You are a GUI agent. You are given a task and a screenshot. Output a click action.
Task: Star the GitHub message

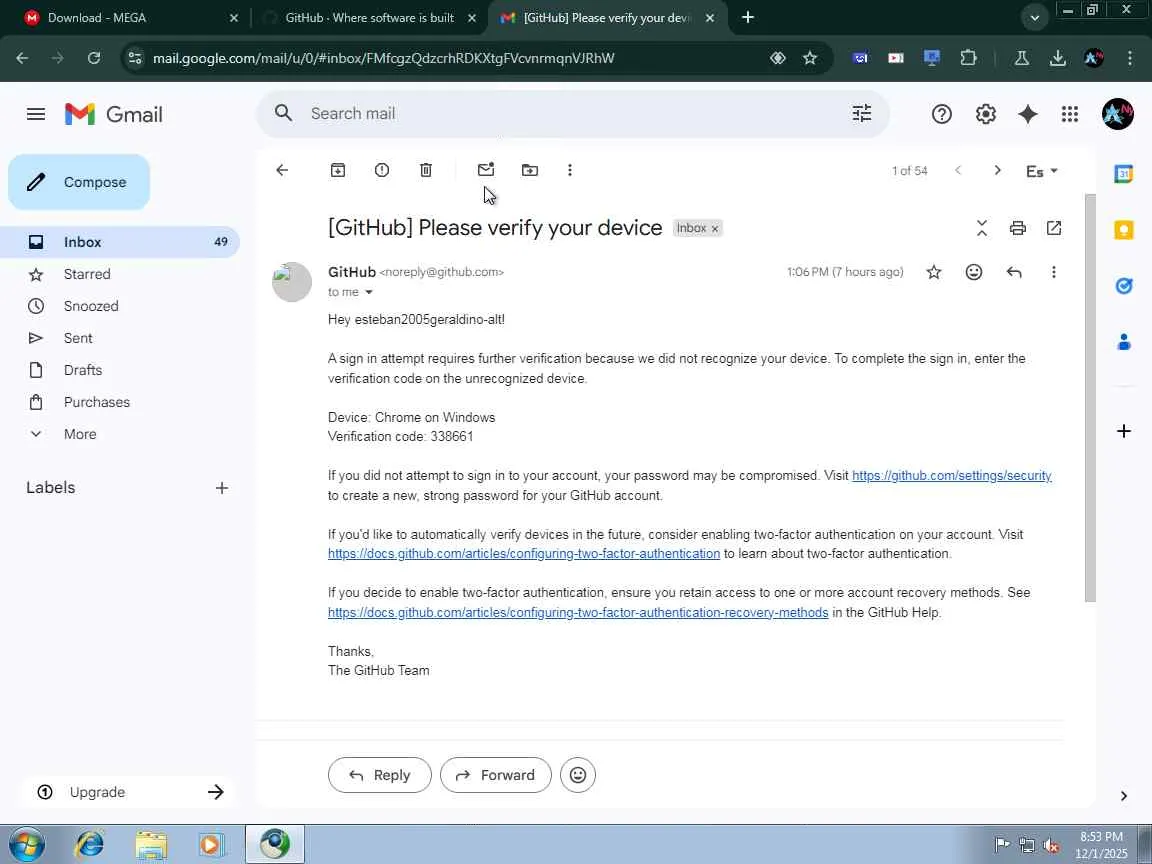934,273
